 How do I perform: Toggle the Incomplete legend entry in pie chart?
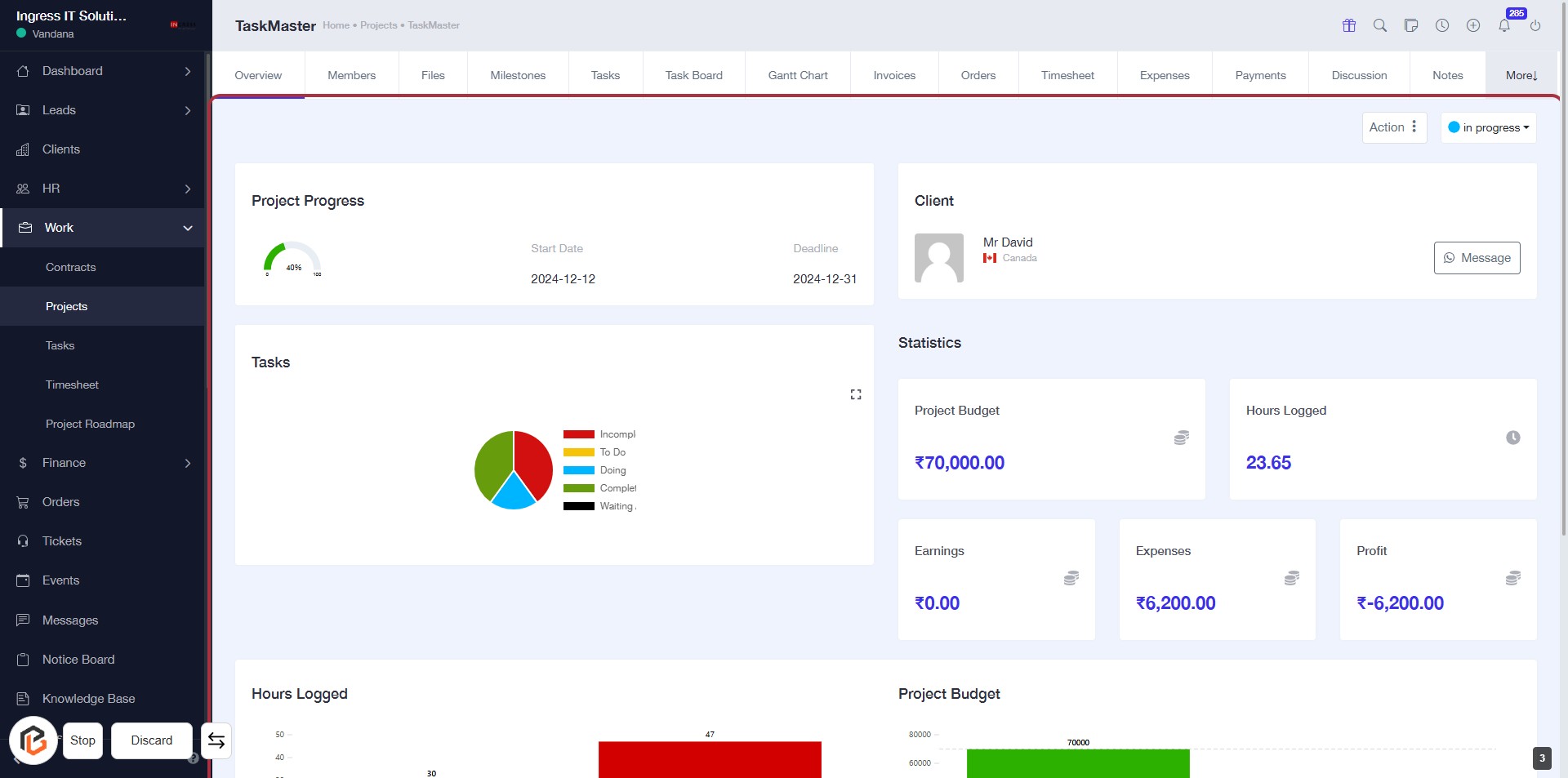600,434
